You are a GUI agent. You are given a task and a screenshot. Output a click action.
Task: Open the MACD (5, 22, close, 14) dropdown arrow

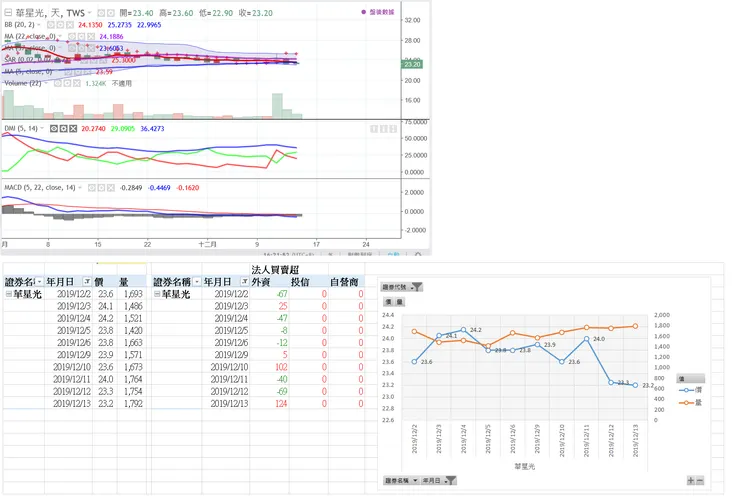point(80,188)
